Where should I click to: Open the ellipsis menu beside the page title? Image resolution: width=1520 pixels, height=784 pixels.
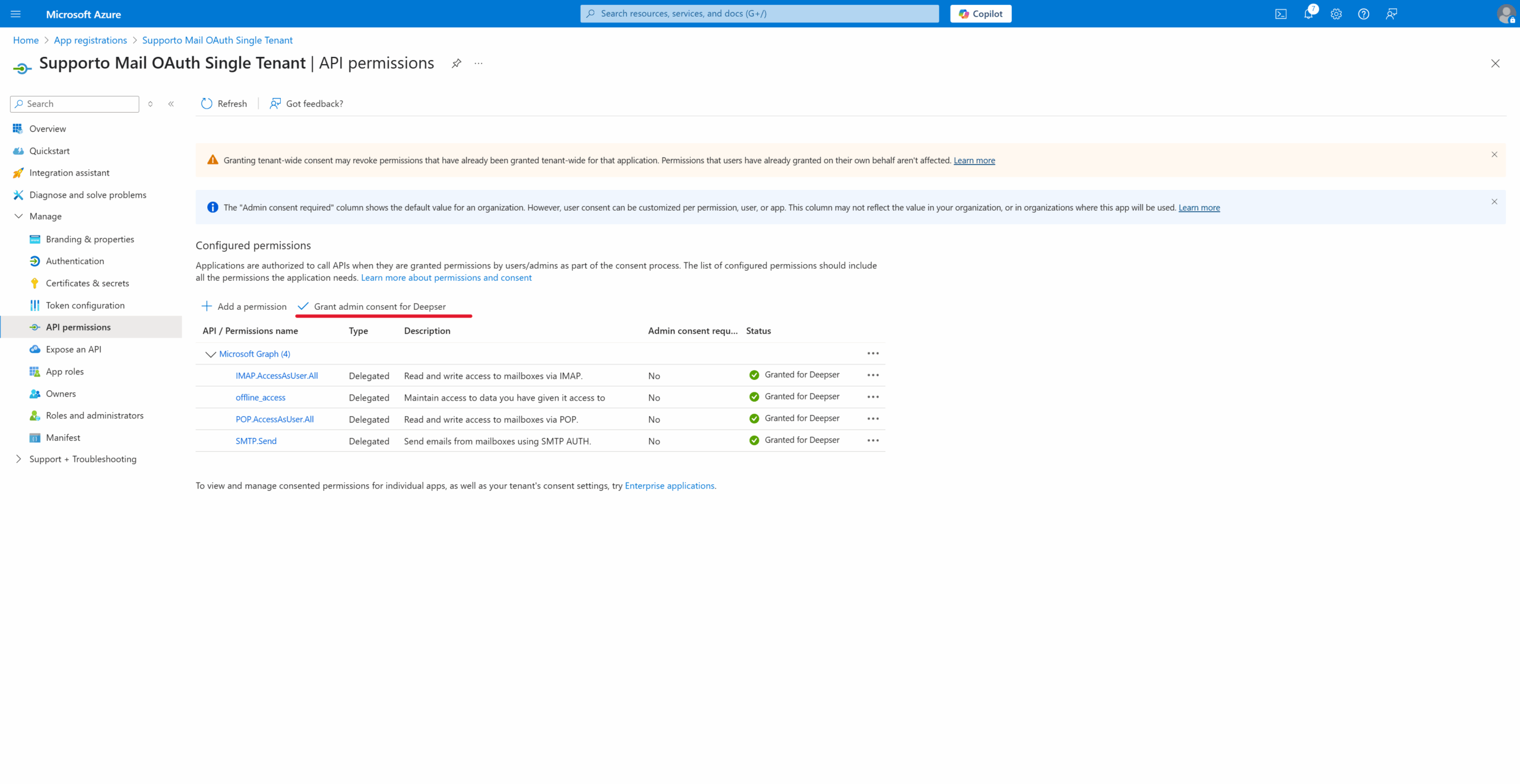click(x=479, y=63)
